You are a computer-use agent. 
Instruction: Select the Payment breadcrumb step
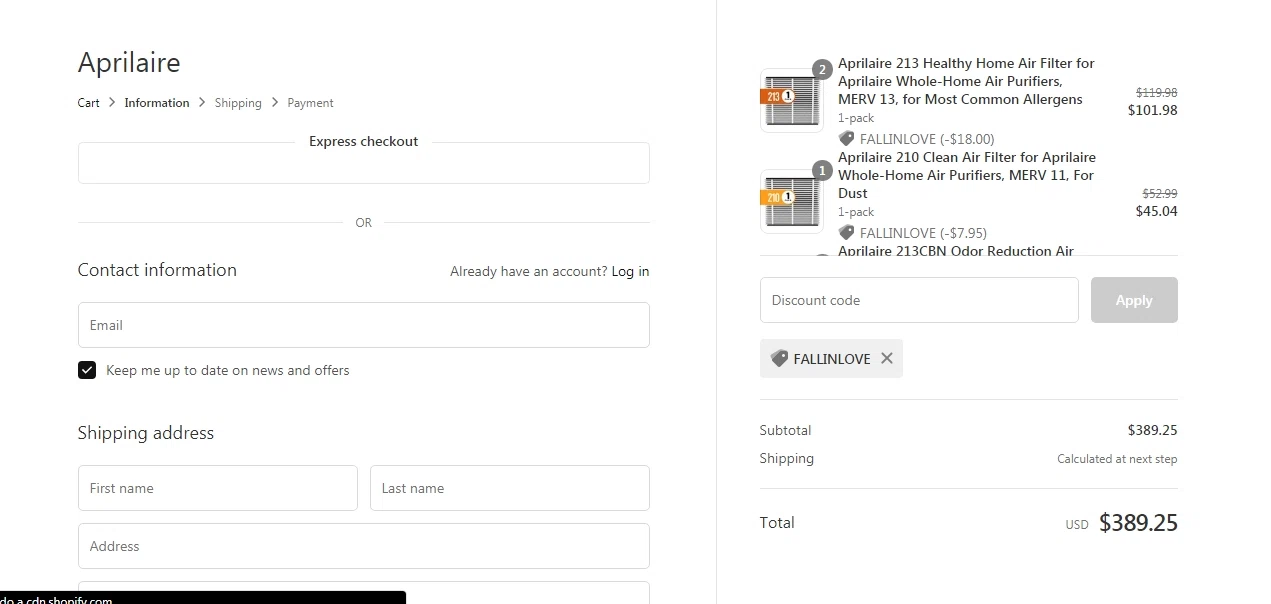tap(310, 103)
